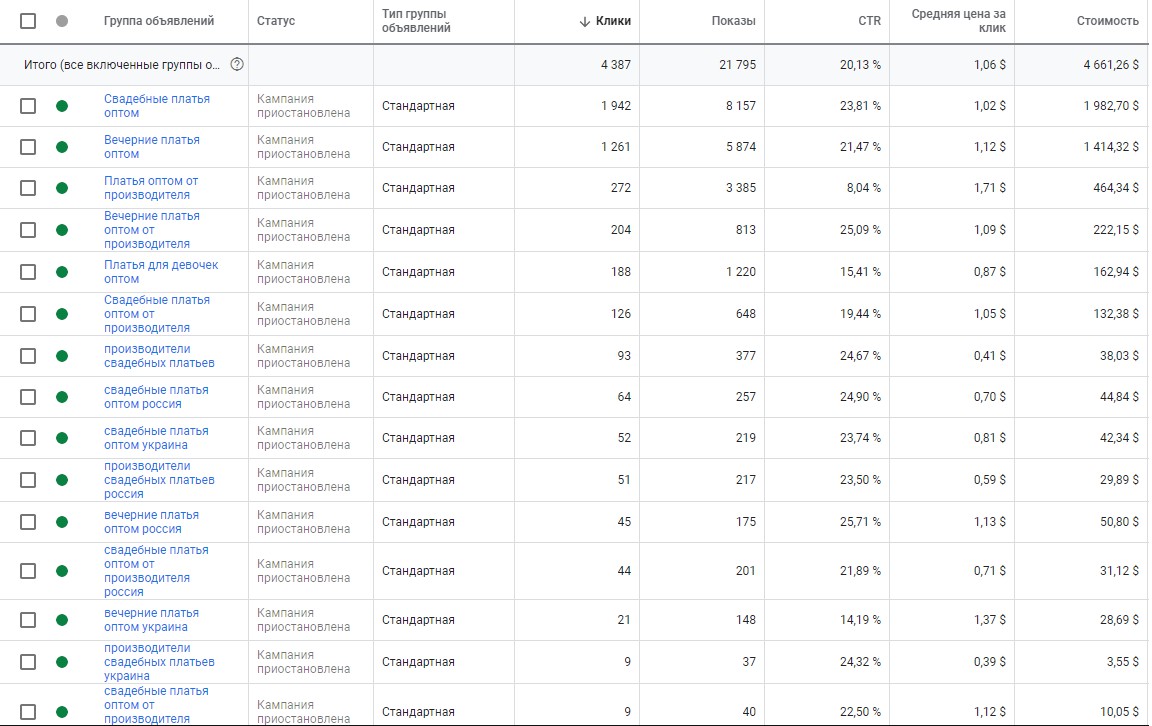Viewport: 1152px width, 726px height.
Task: Sort by the Стоимость column header
Action: [x=1107, y=21]
